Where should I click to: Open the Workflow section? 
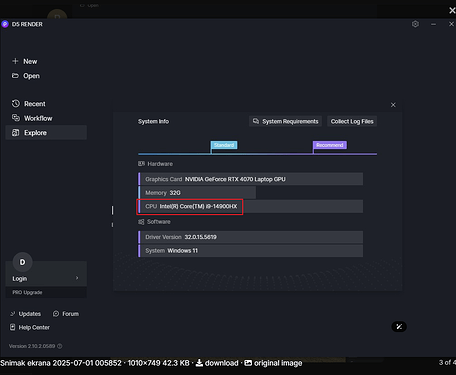tap(32, 118)
